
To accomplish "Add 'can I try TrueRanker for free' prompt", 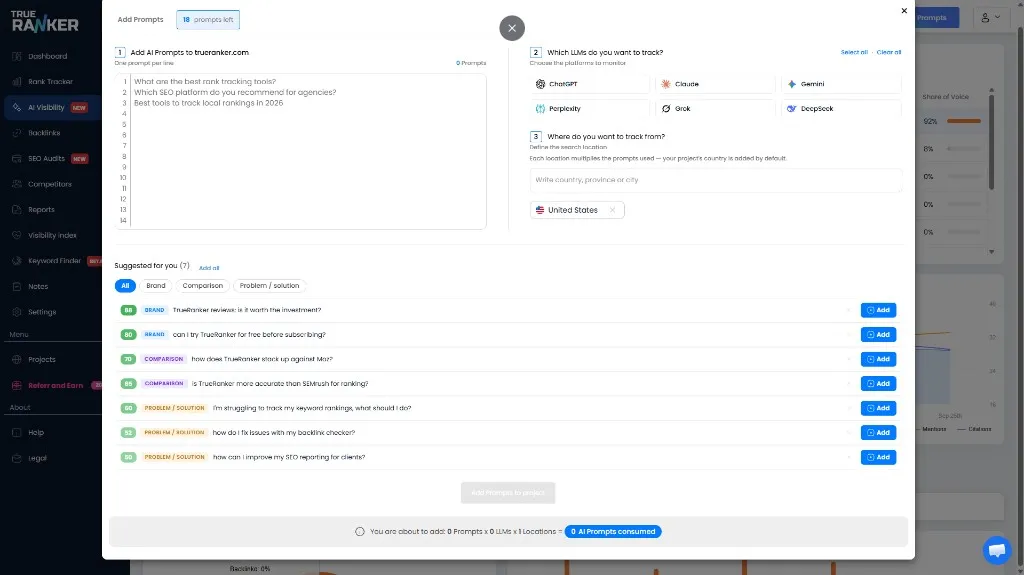I will pos(878,335).
